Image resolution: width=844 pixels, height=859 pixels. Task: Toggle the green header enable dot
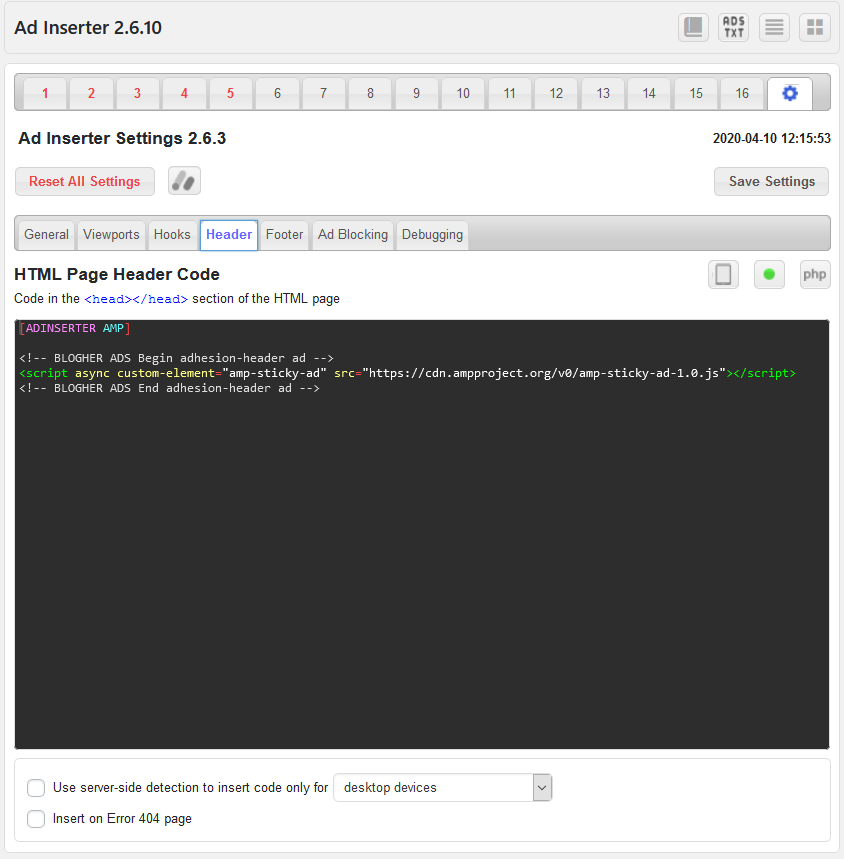coord(769,274)
